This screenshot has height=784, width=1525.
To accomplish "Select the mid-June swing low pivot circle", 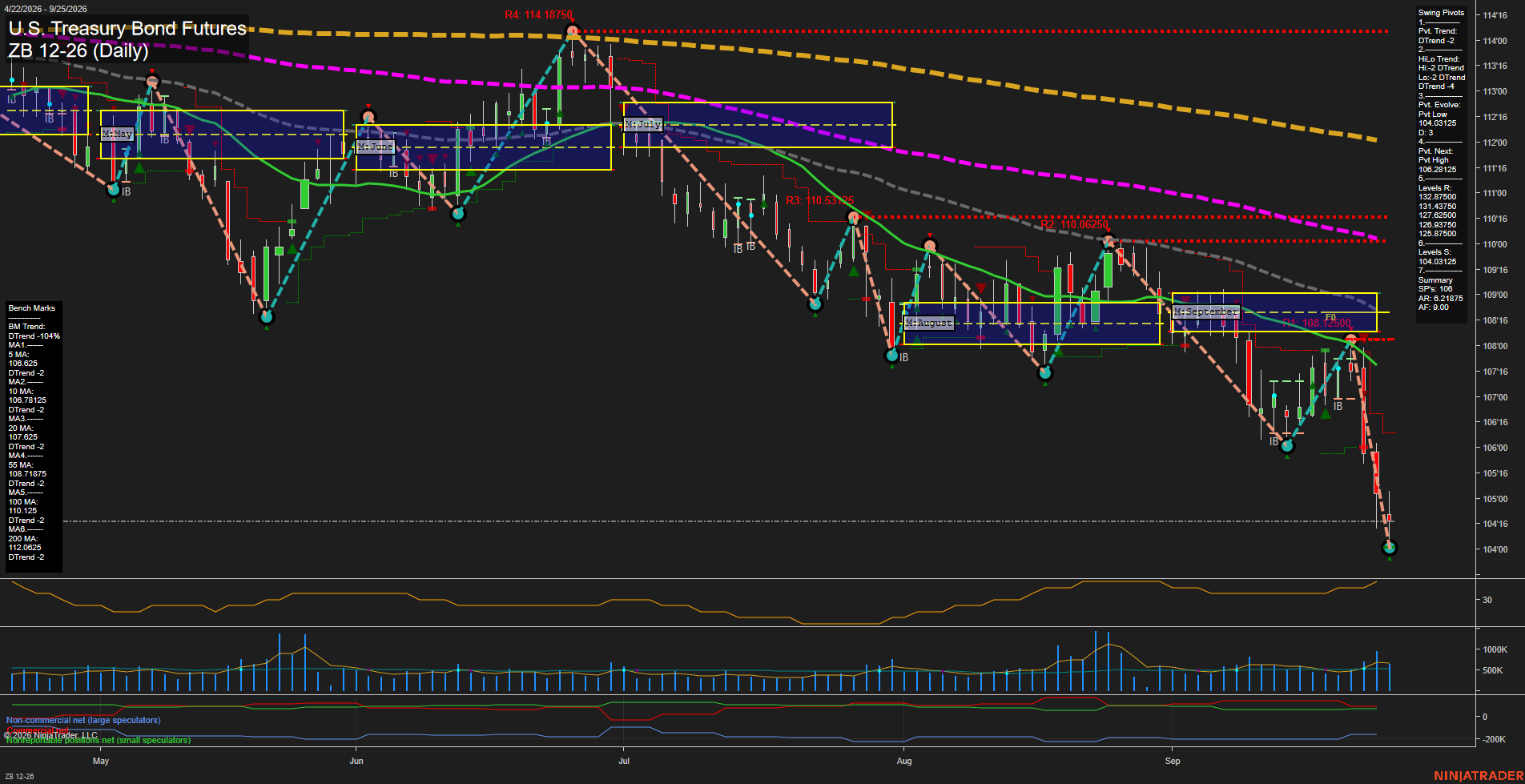I will point(458,214).
